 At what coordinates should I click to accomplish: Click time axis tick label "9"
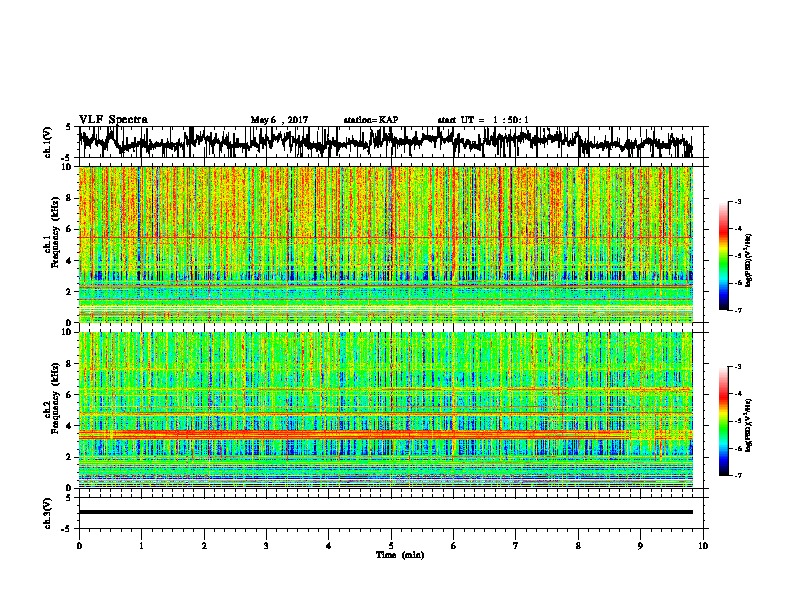640,546
